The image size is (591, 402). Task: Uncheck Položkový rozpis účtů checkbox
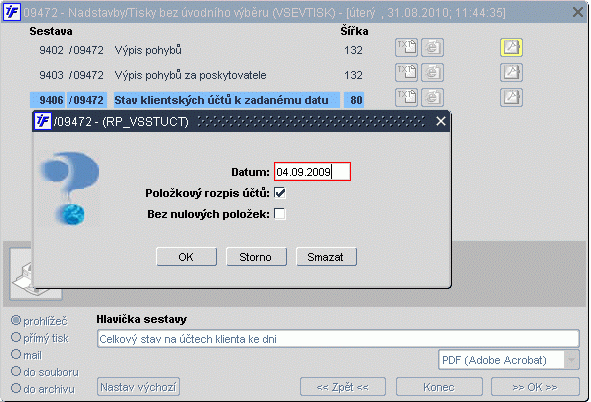(280, 193)
